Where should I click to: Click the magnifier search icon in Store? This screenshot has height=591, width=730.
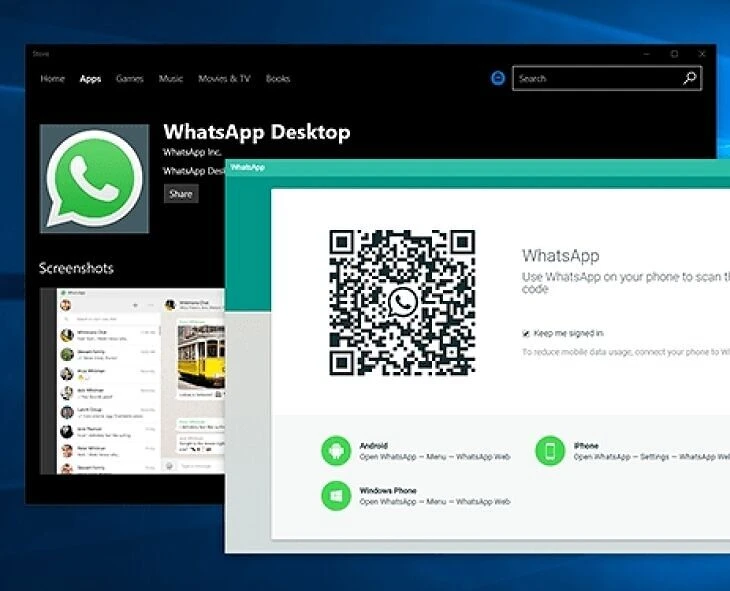pyautogui.click(x=689, y=78)
